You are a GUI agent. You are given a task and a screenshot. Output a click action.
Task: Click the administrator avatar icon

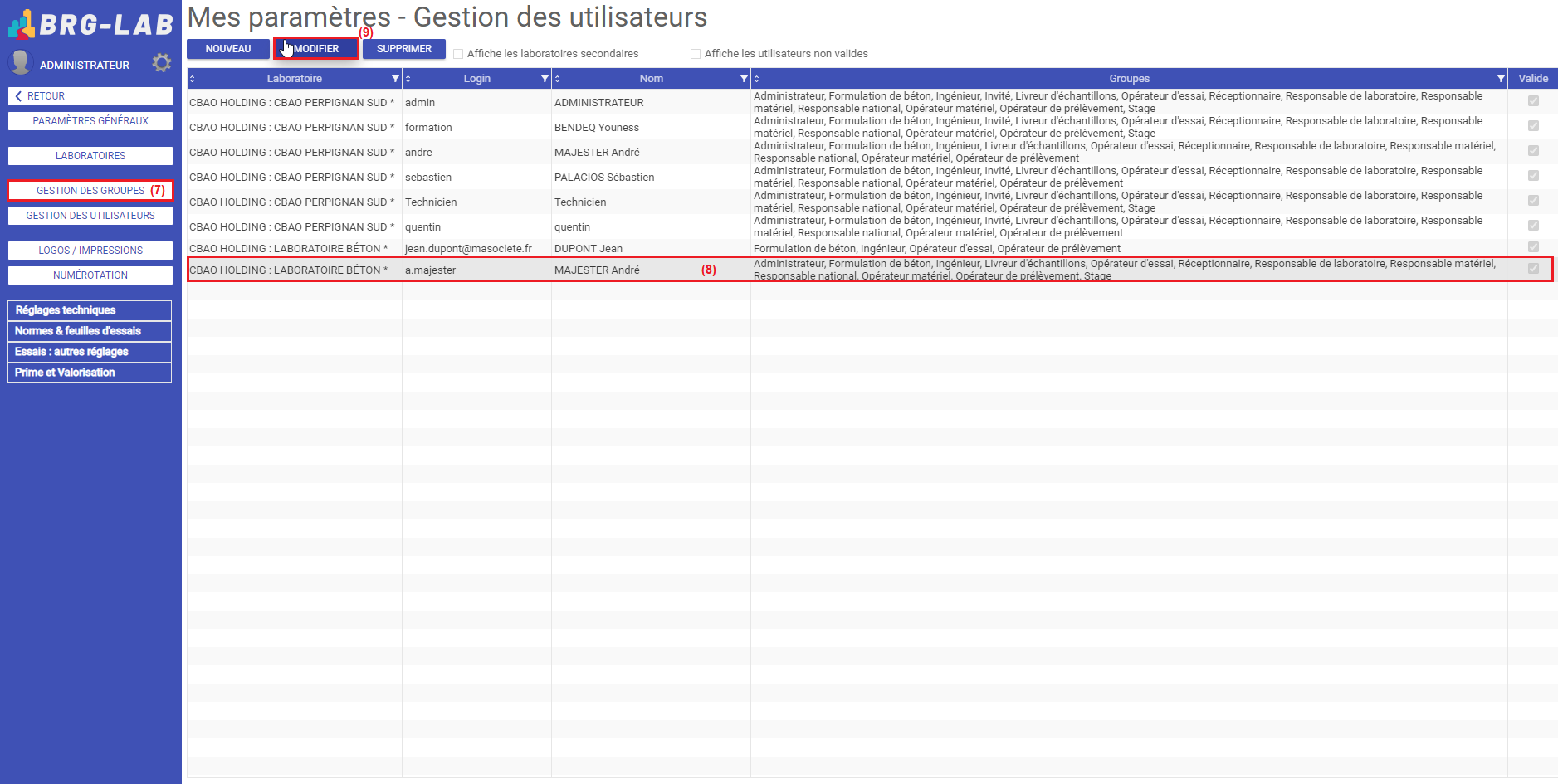pos(20,62)
